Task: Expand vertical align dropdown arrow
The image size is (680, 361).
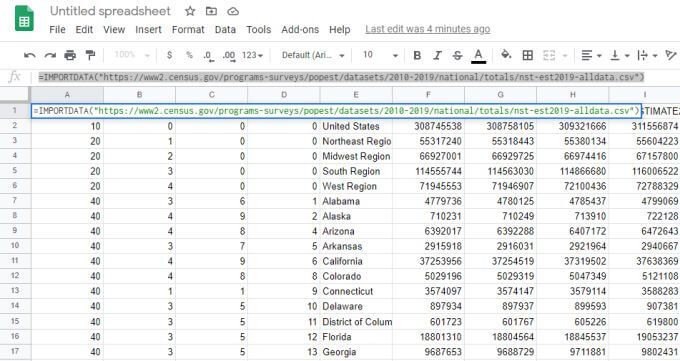Action: pos(627,56)
